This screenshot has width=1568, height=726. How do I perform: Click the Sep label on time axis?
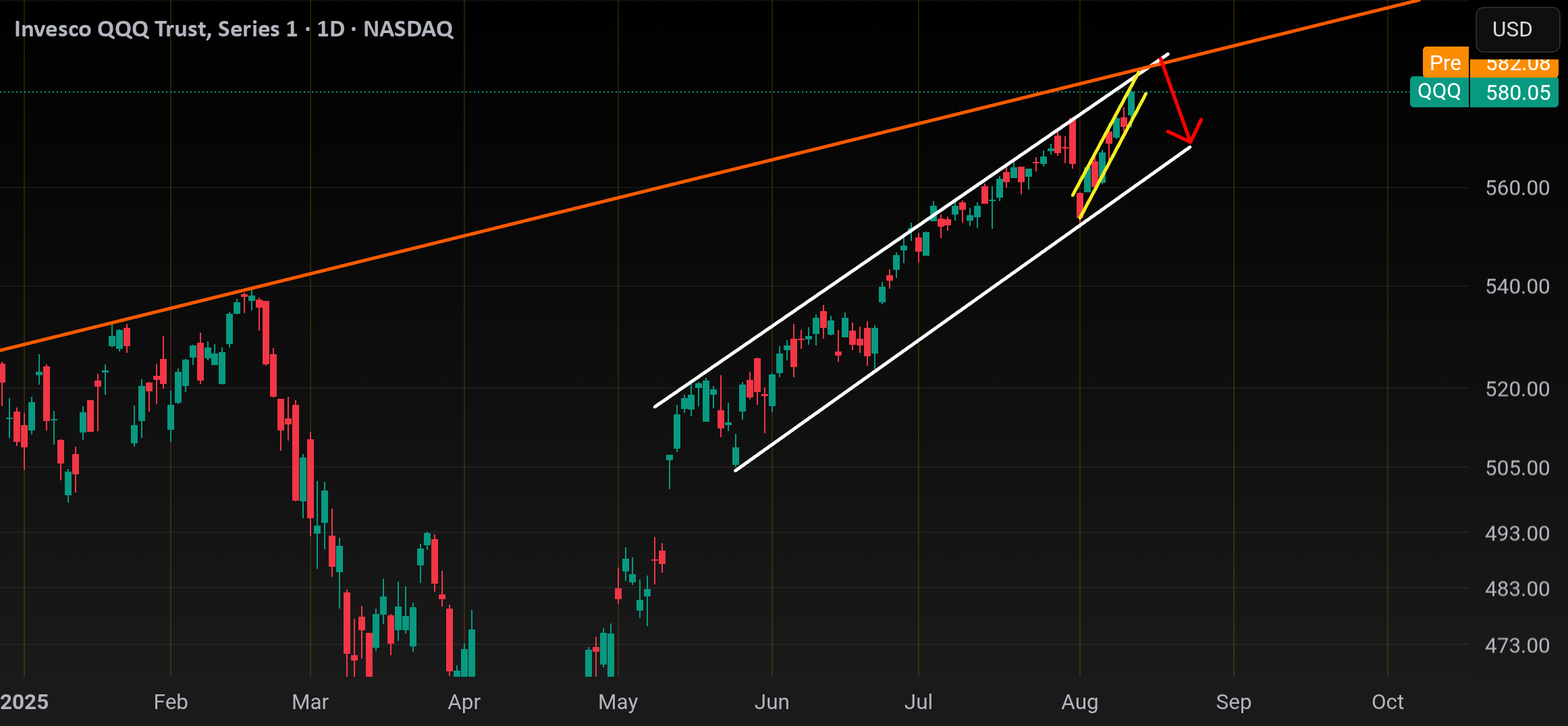[x=1233, y=702]
